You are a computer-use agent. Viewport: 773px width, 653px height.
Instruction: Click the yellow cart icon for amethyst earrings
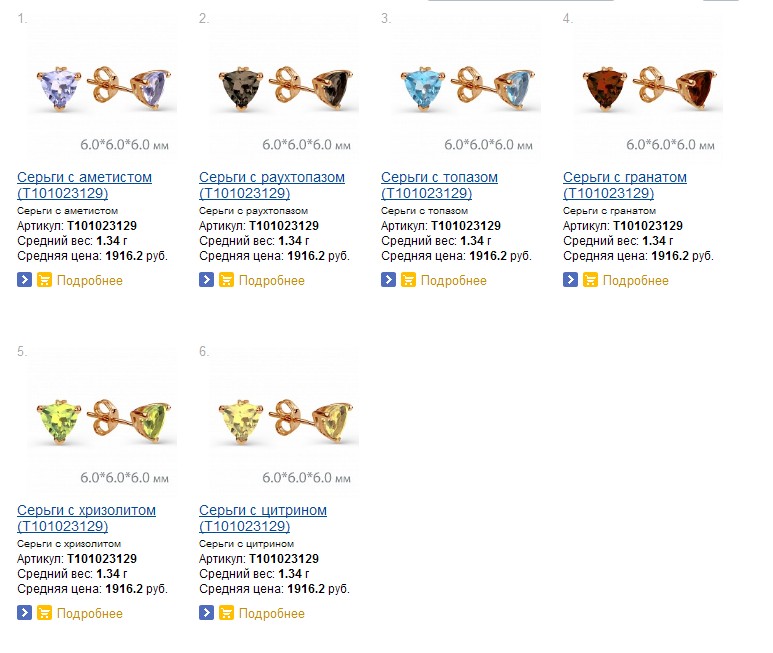44,280
